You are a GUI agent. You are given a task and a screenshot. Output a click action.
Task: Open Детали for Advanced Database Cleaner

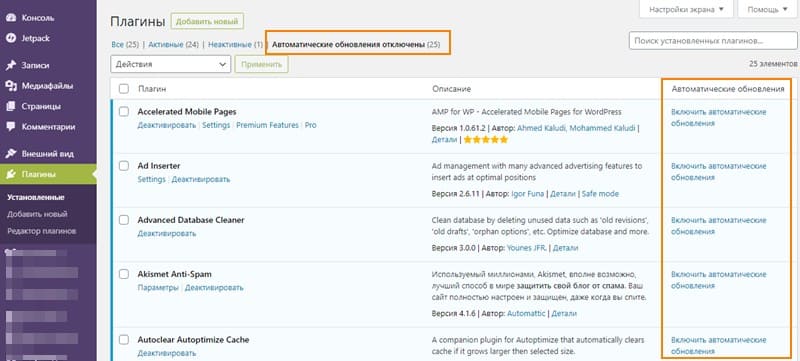click(x=566, y=248)
